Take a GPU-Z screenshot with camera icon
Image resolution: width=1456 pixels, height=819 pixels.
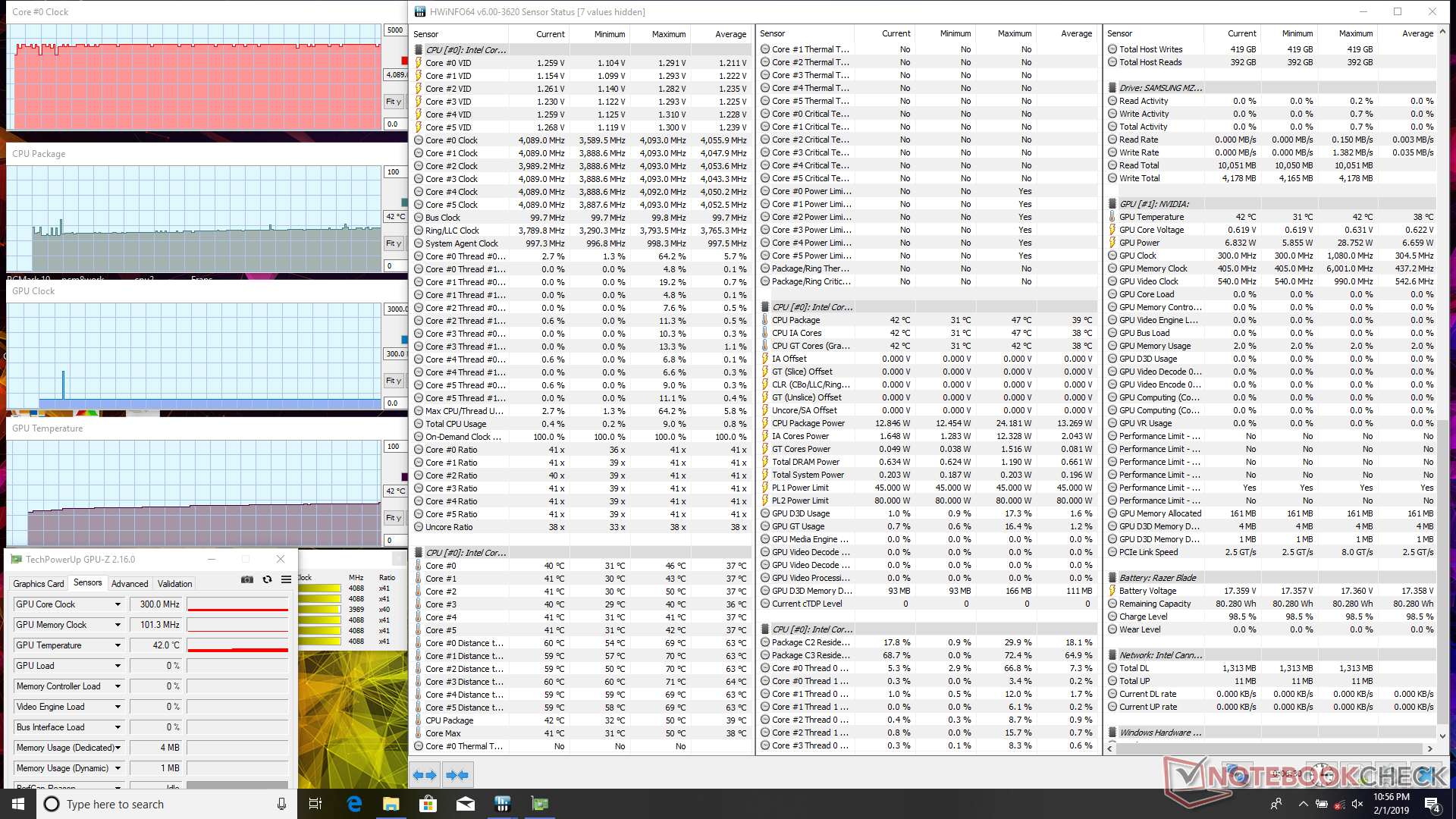point(247,579)
